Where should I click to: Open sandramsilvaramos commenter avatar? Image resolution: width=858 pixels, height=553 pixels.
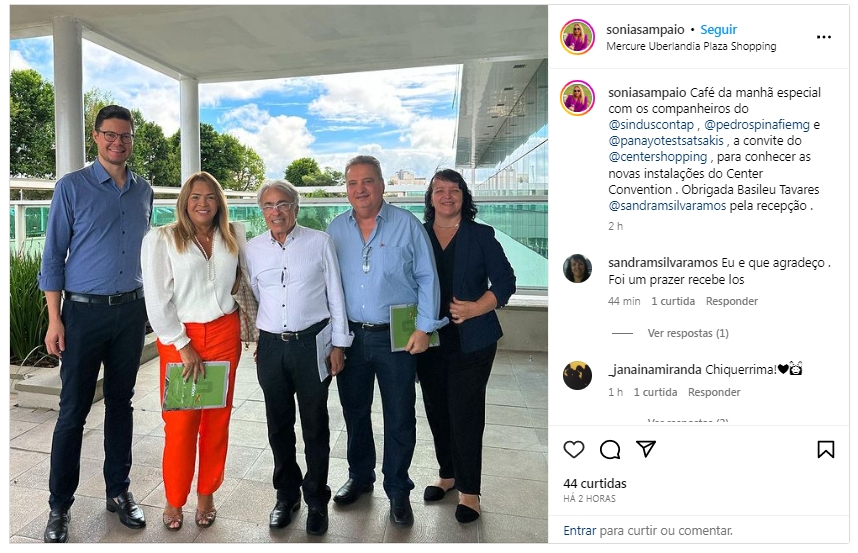[577, 268]
